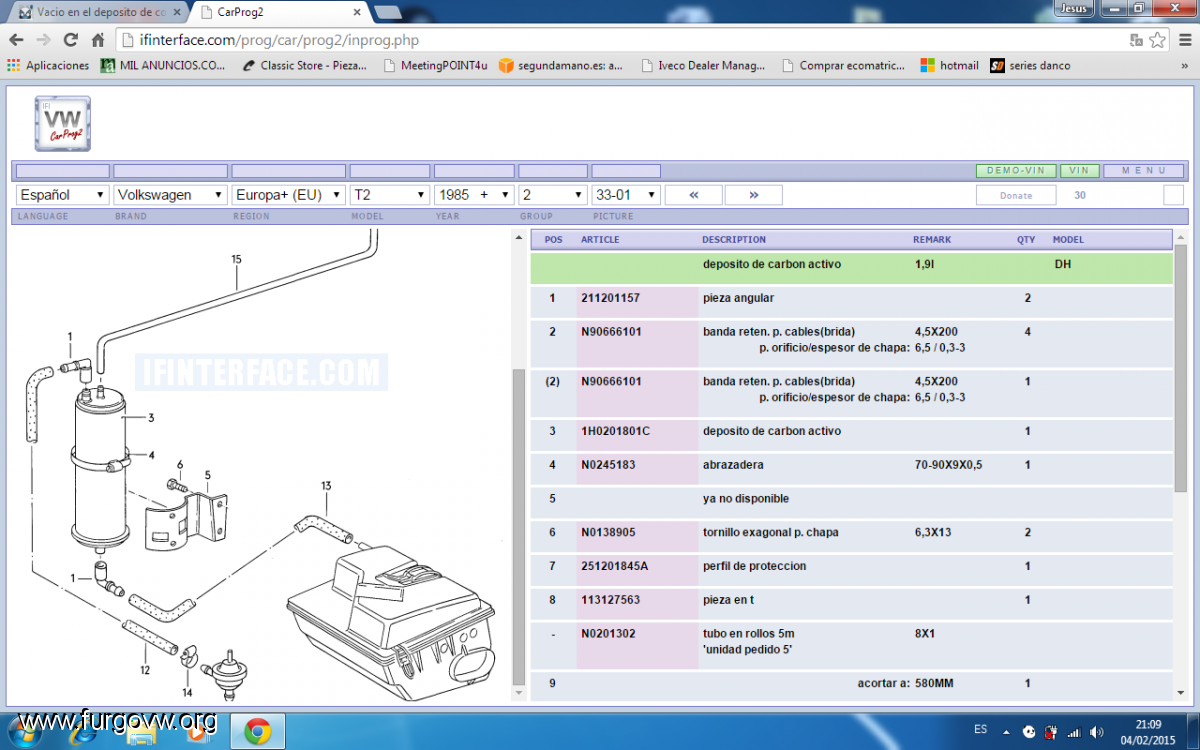The width and height of the screenshot is (1200, 750).
Task: Open segundamano.es bookmark
Action: 561,66
